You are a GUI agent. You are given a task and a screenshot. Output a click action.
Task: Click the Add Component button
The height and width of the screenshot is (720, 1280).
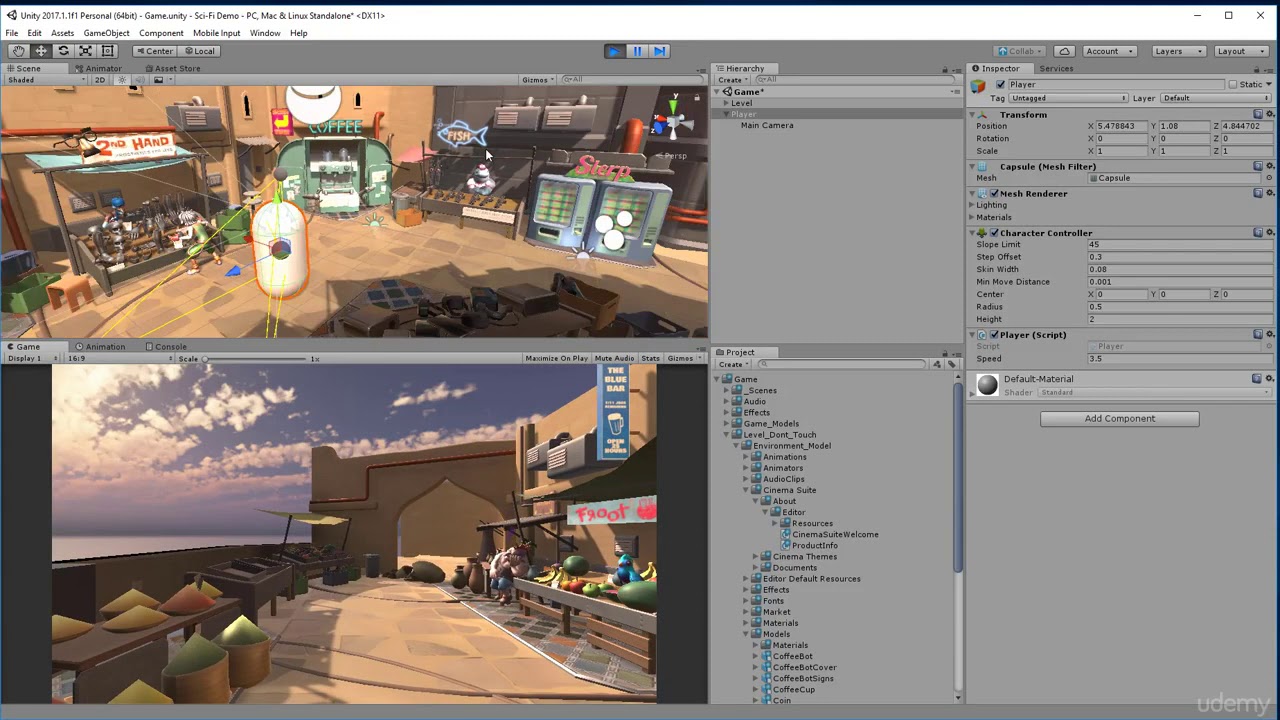[1119, 419]
